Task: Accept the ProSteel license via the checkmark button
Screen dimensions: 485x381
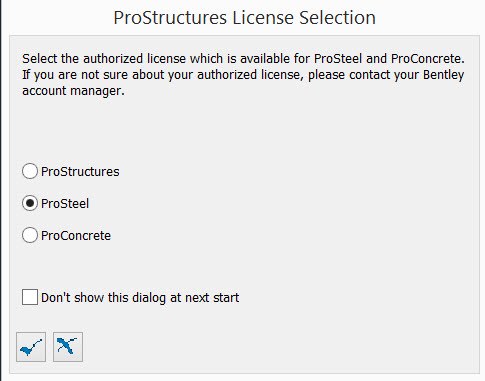Action: [x=31, y=347]
